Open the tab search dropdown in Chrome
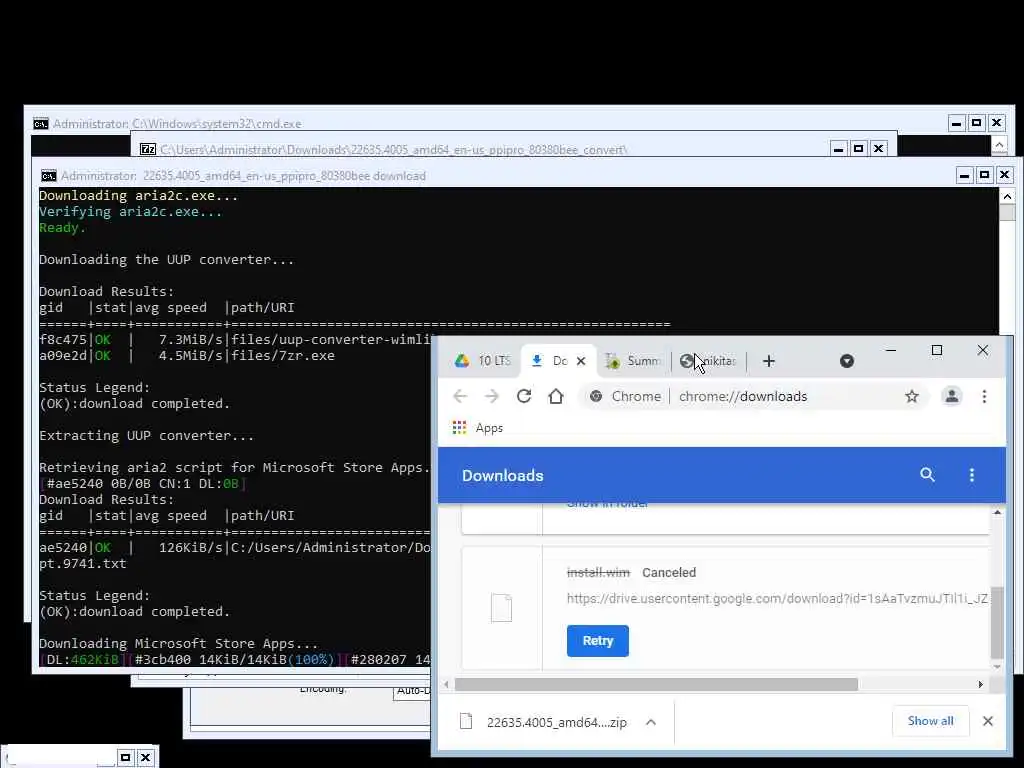1024x768 pixels. [x=847, y=361]
